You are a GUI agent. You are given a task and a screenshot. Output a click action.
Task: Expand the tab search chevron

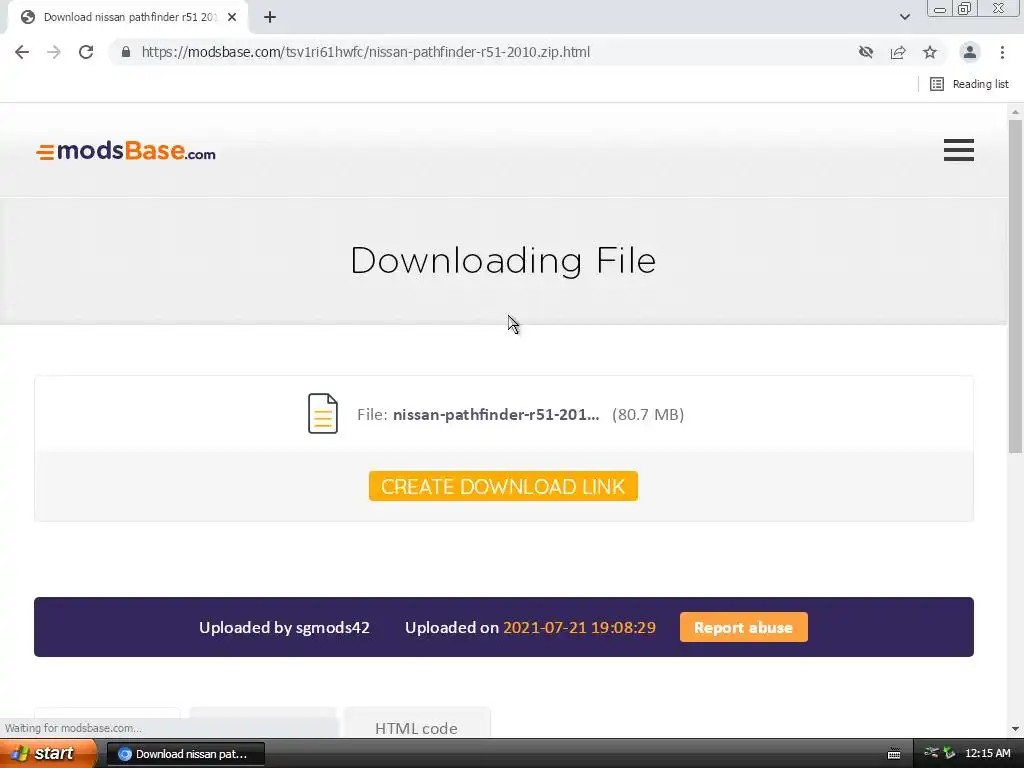point(904,17)
